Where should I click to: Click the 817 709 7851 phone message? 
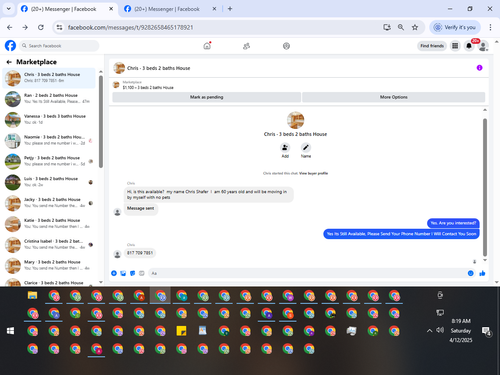(x=140, y=253)
